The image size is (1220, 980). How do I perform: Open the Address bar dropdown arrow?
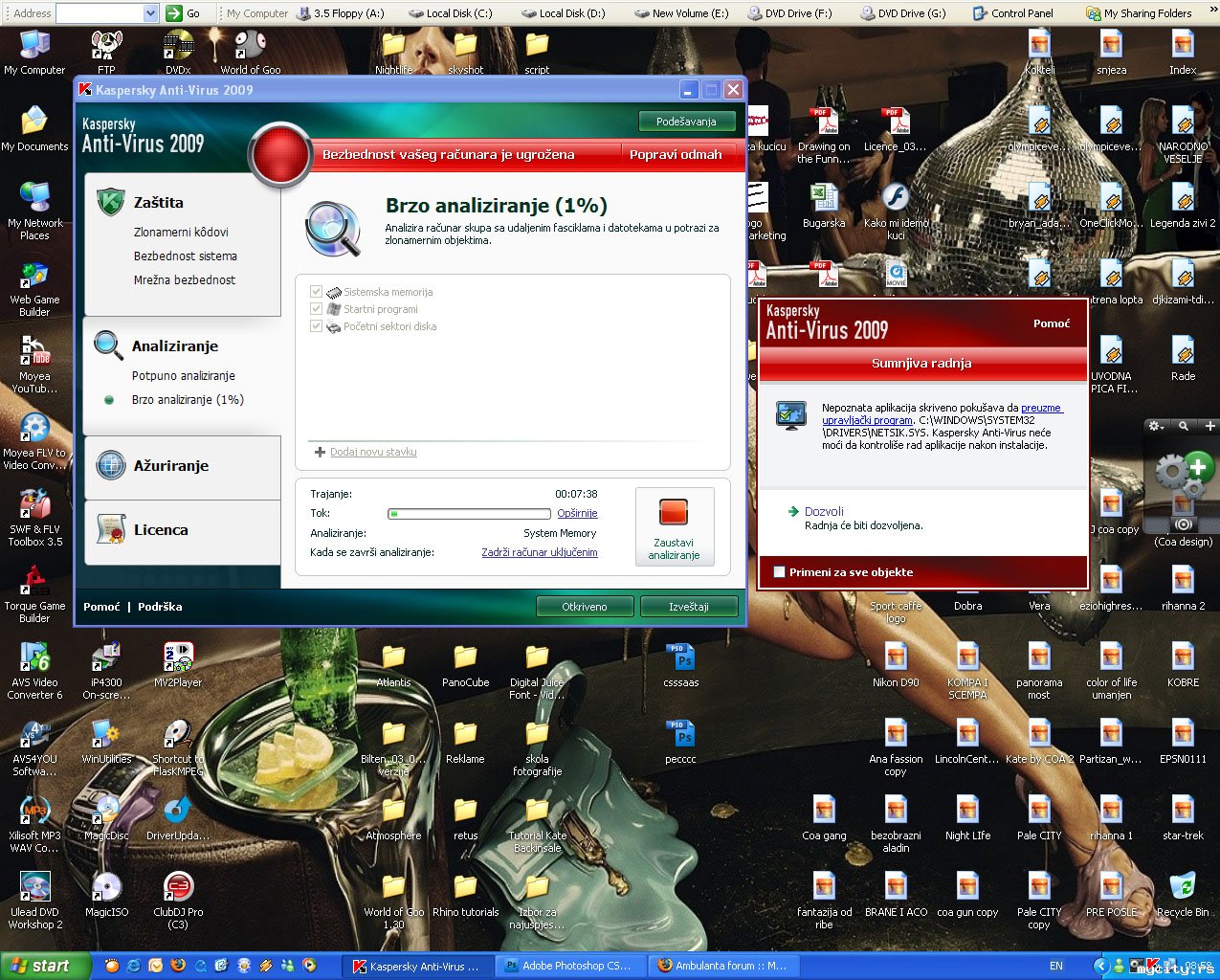[150, 13]
